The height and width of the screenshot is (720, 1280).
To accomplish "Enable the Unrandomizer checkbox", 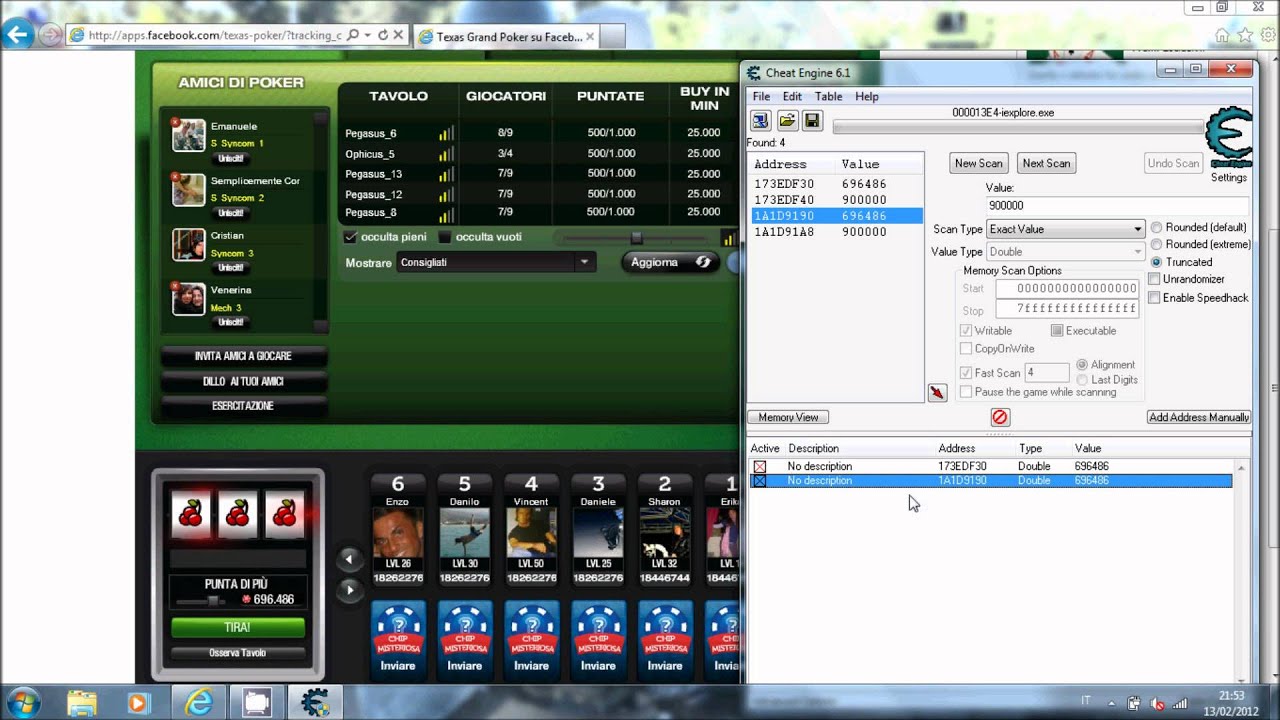I will tap(1154, 279).
